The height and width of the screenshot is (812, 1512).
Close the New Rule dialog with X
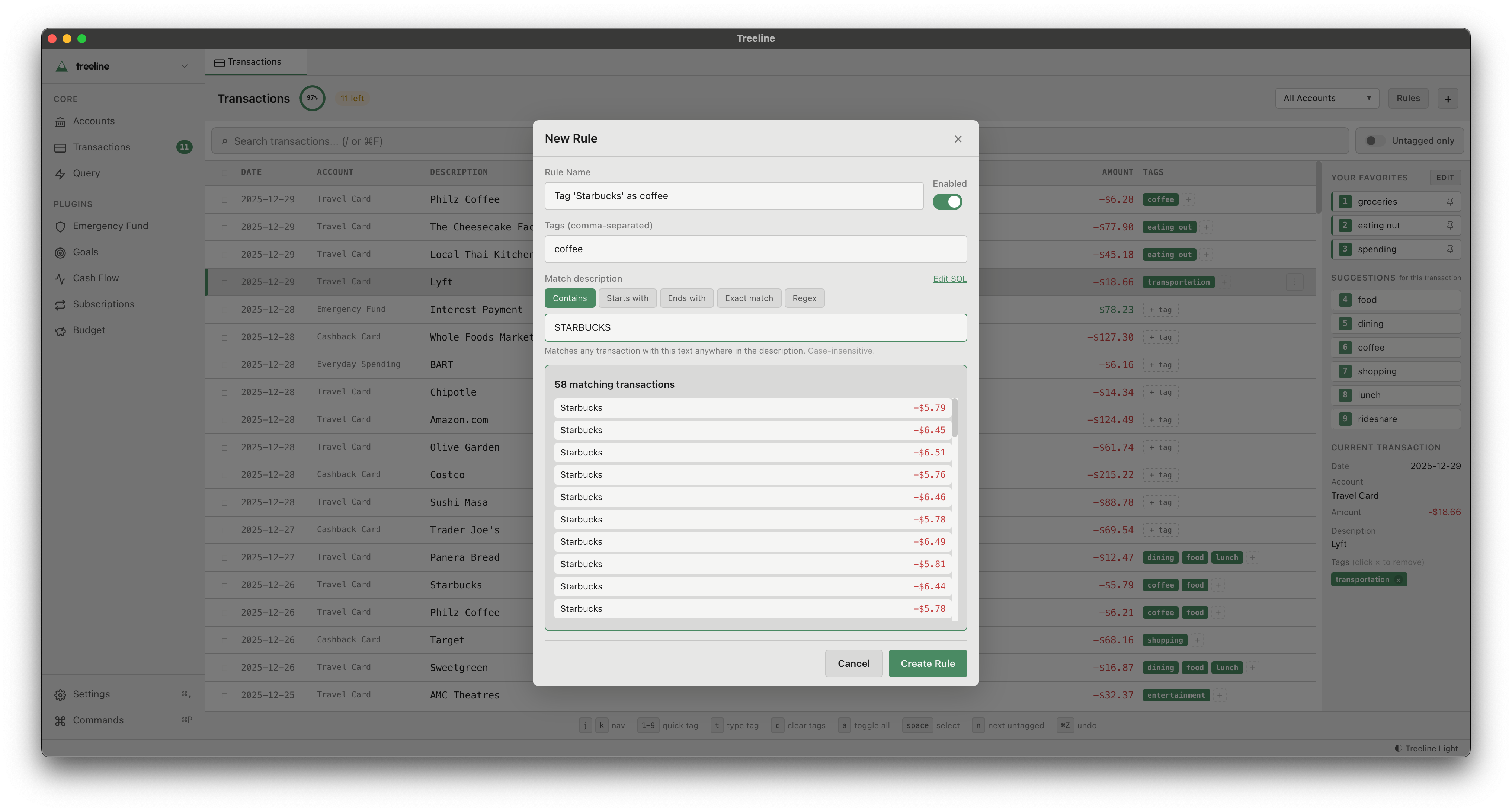click(x=958, y=139)
